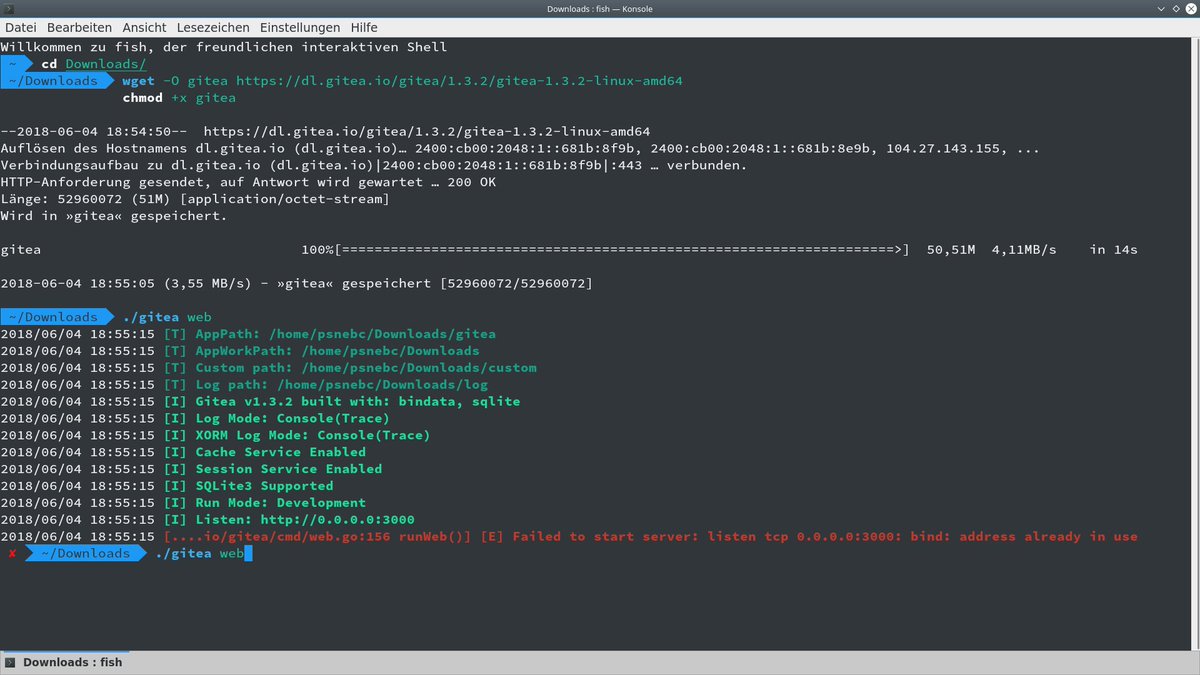Click the red X error status marker in prompt

click(x=12, y=554)
